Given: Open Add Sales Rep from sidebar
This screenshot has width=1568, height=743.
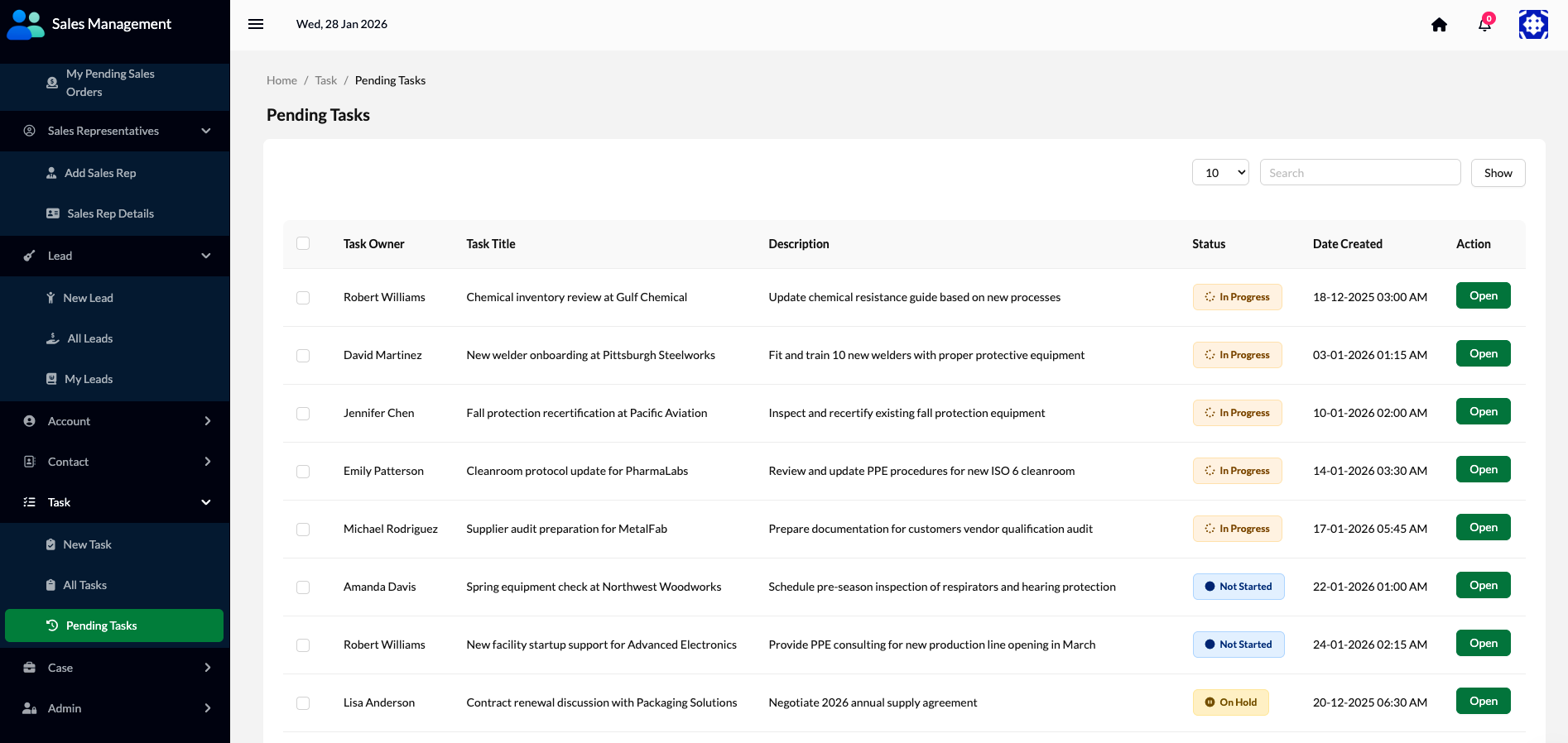Looking at the screenshot, I should click(100, 173).
